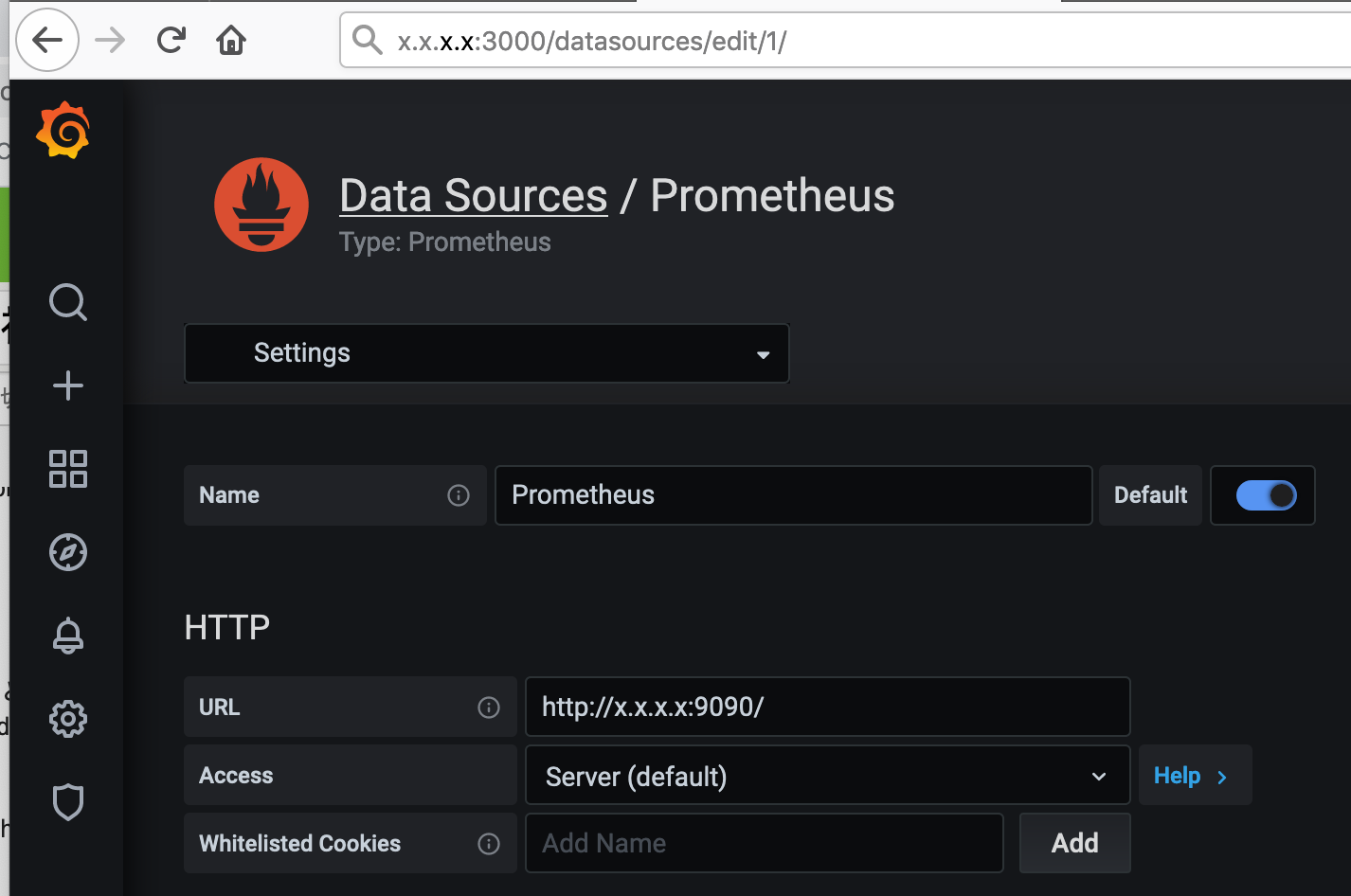Click the Grafana logo icon

coord(63,130)
